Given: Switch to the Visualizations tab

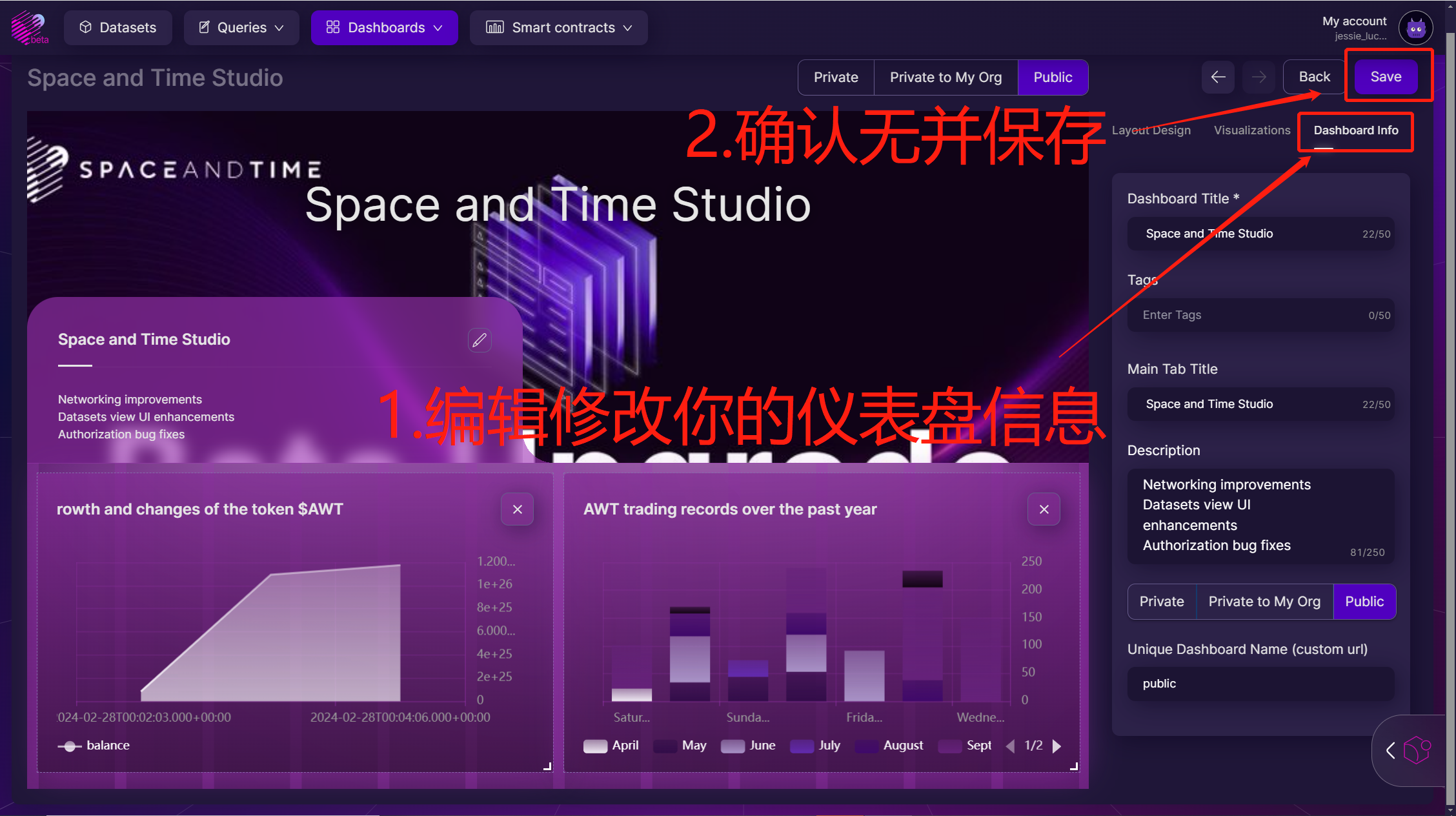Looking at the screenshot, I should [x=1252, y=130].
